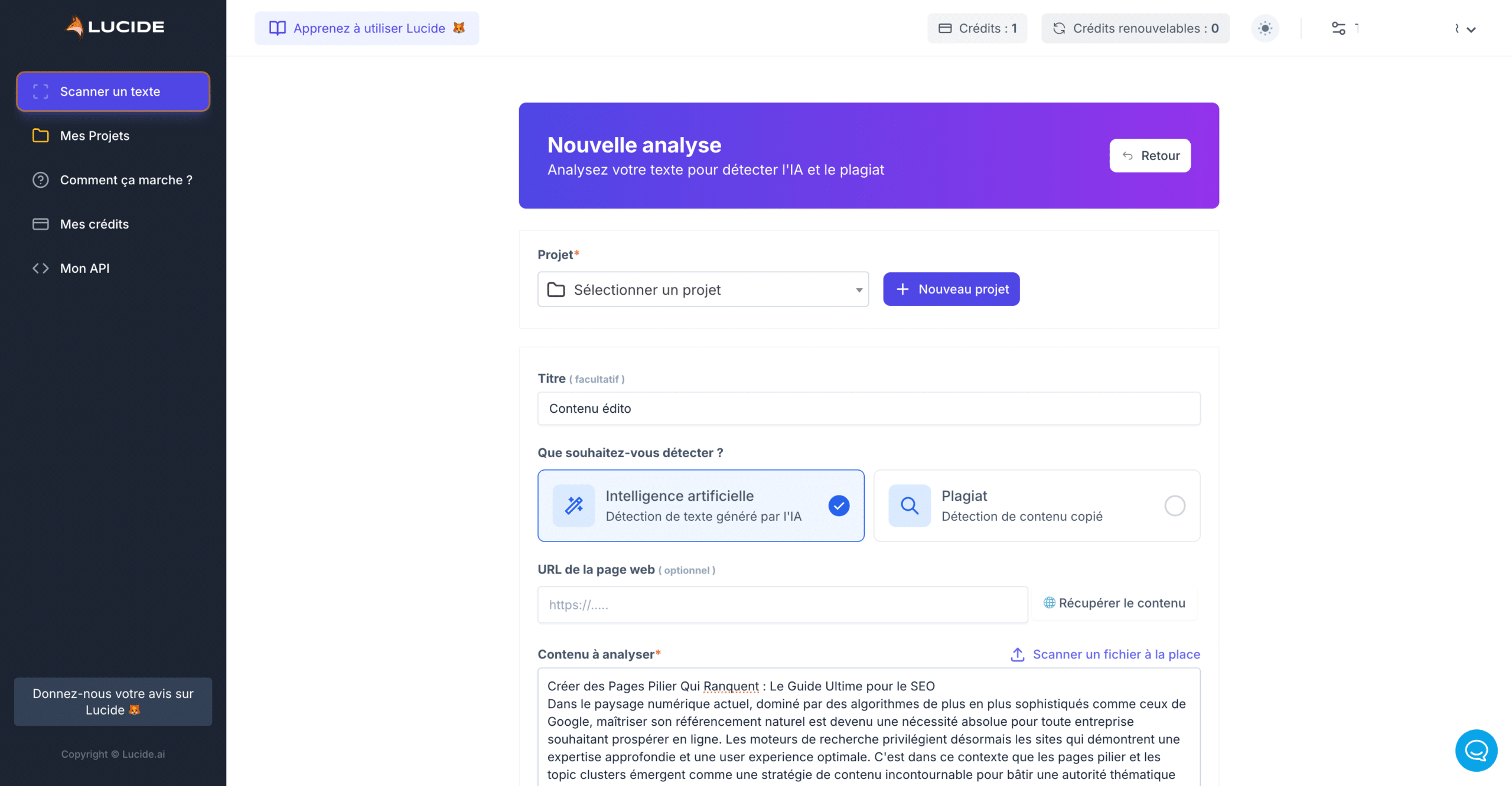The height and width of the screenshot is (786, 1512).
Task: Click the Retour button in the purple header
Action: [x=1149, y=155]
